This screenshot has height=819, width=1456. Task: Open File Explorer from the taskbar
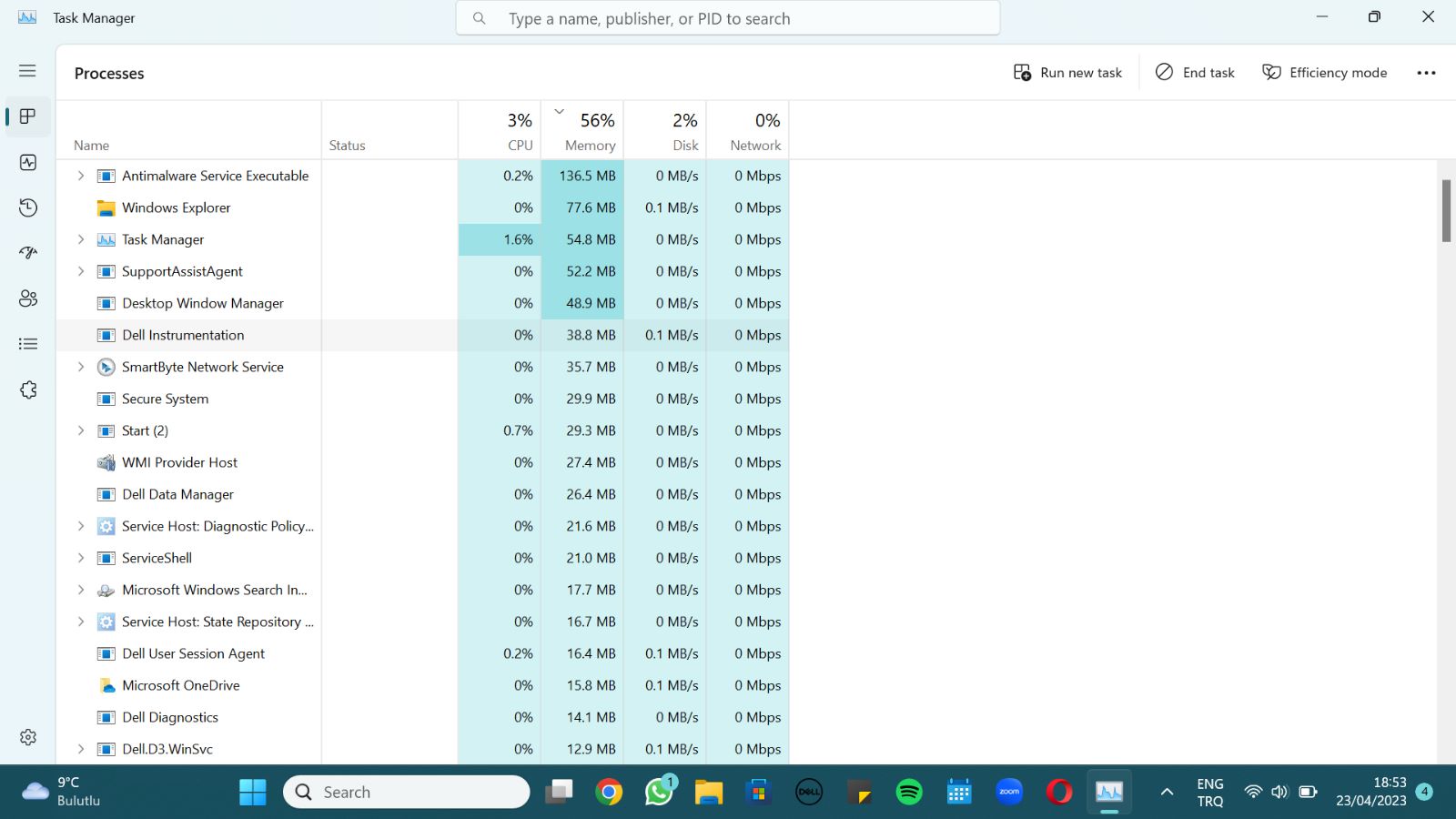point(709,793)
